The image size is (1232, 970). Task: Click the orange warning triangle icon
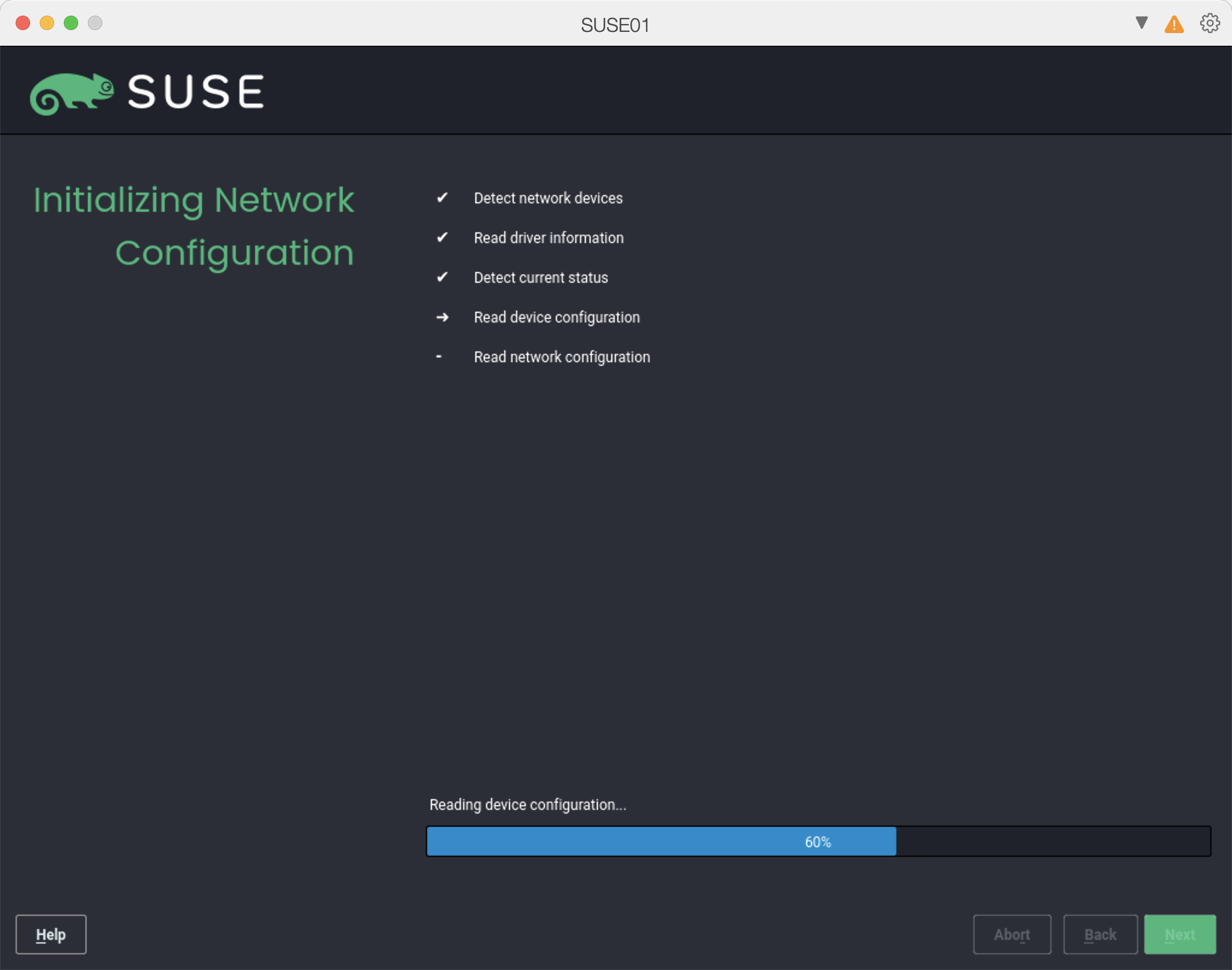coord(1174,25)
